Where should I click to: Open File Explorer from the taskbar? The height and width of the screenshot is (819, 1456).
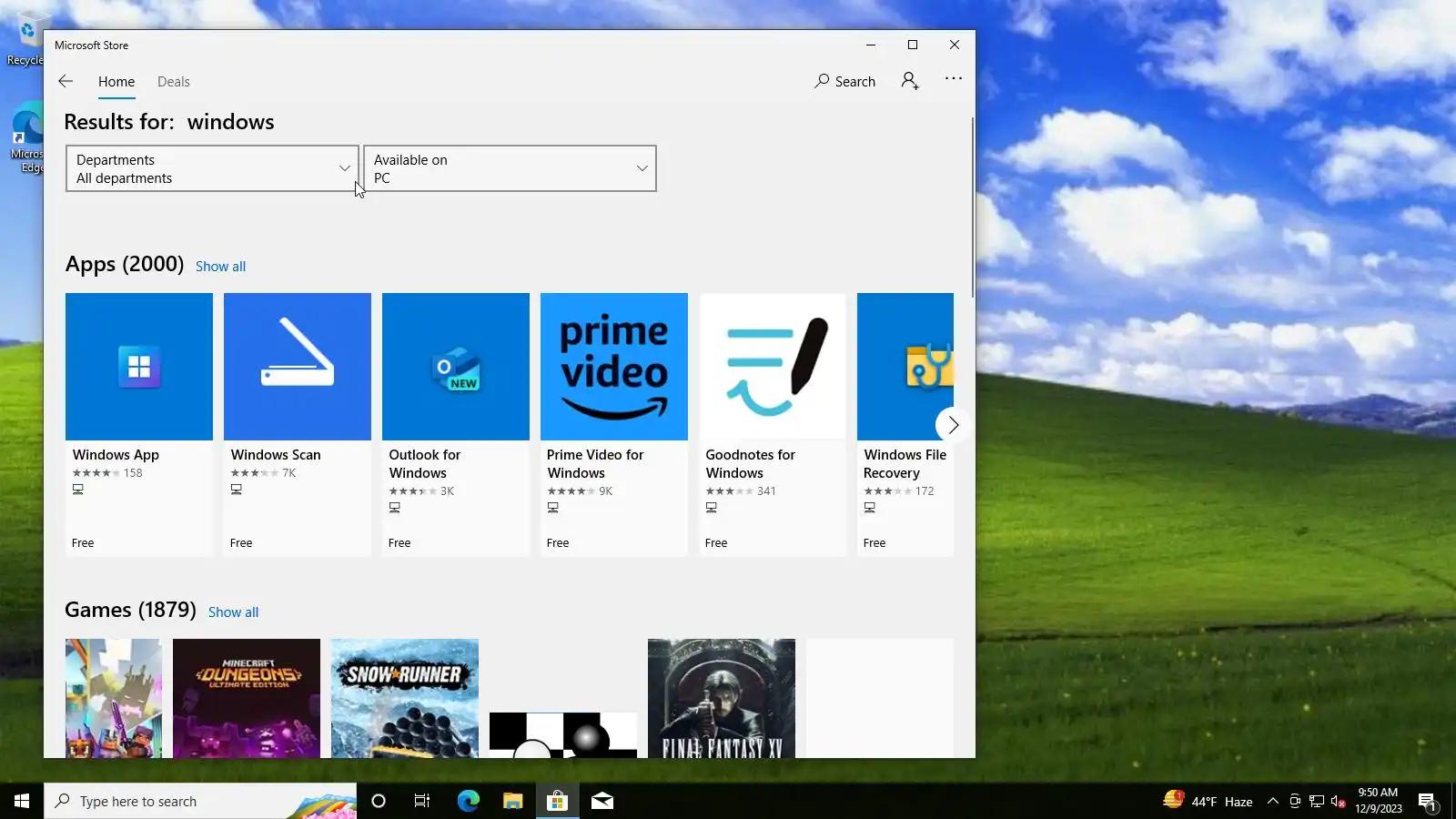[x=512, y=801]
